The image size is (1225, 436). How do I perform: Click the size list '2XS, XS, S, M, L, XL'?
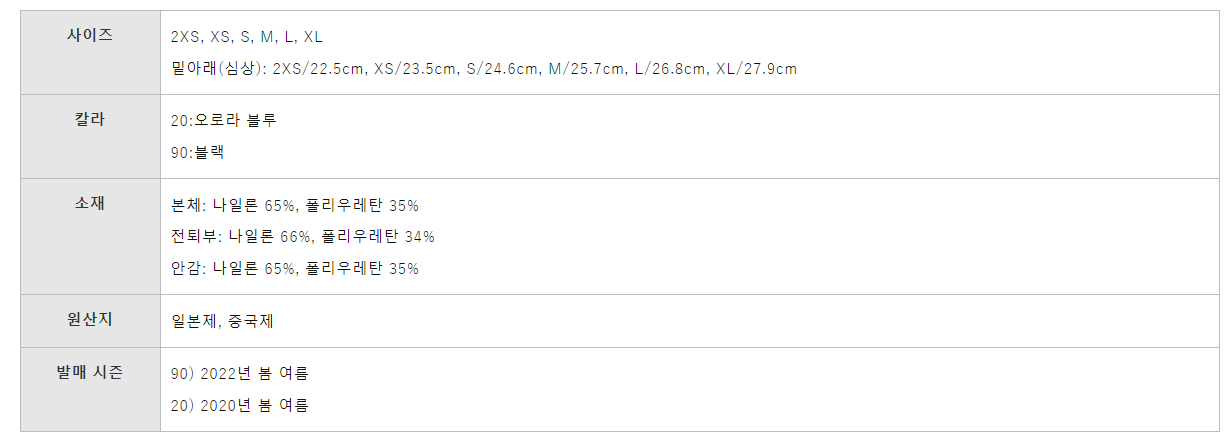[247, 37]
